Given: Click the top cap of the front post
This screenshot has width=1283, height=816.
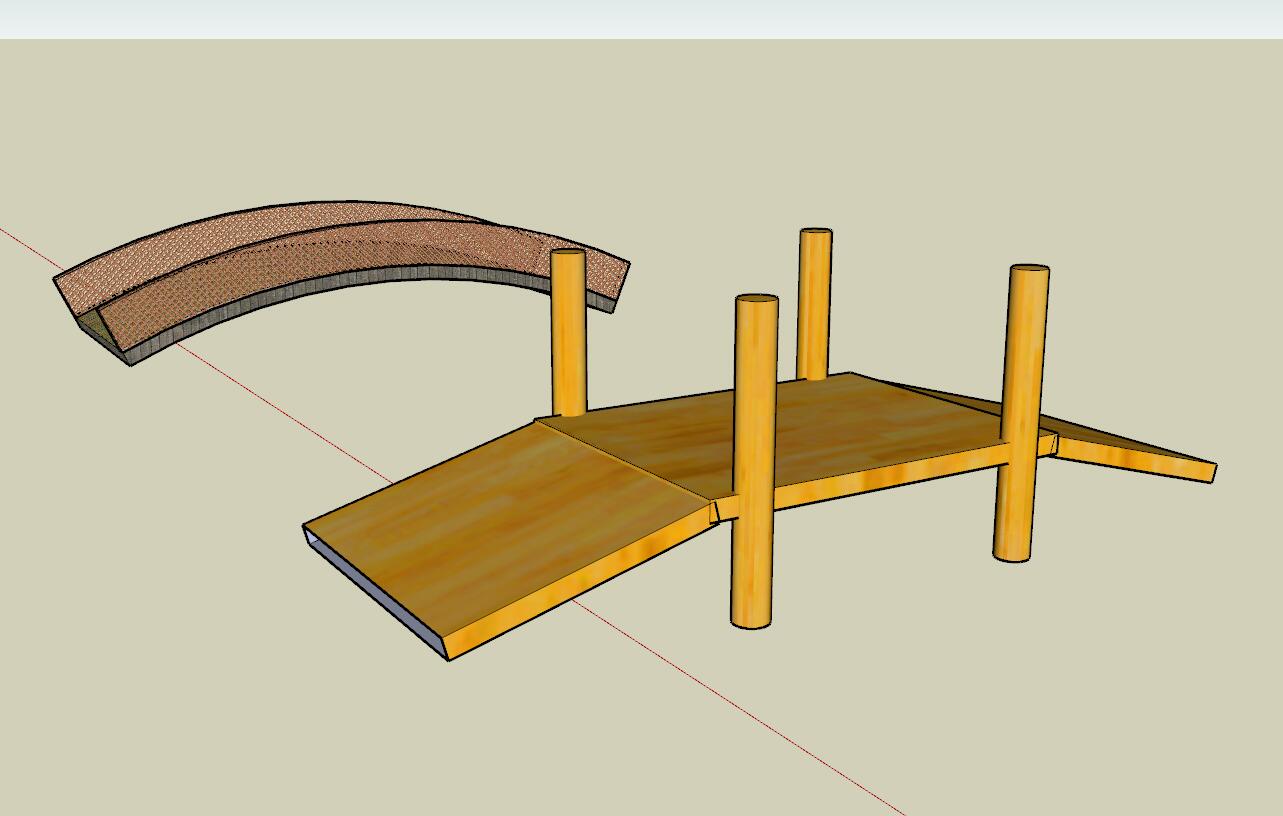Looking at the screenshot, I should pyautogui.click(x=756, y=300).
